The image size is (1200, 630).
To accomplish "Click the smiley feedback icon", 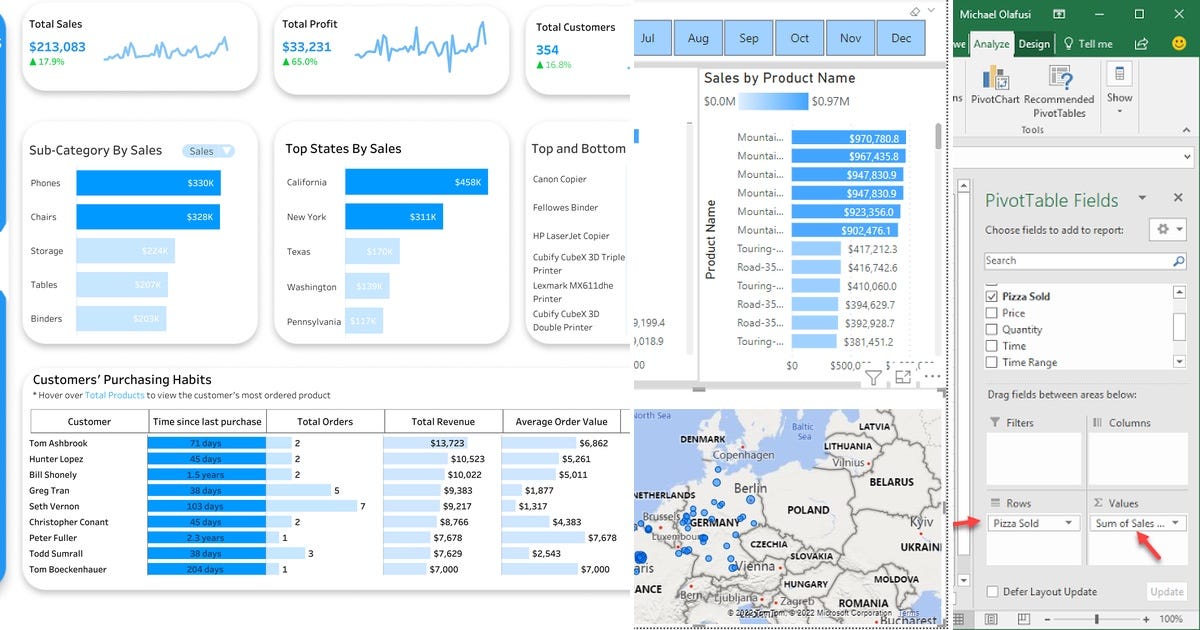I will click(x=1178, y=44).
